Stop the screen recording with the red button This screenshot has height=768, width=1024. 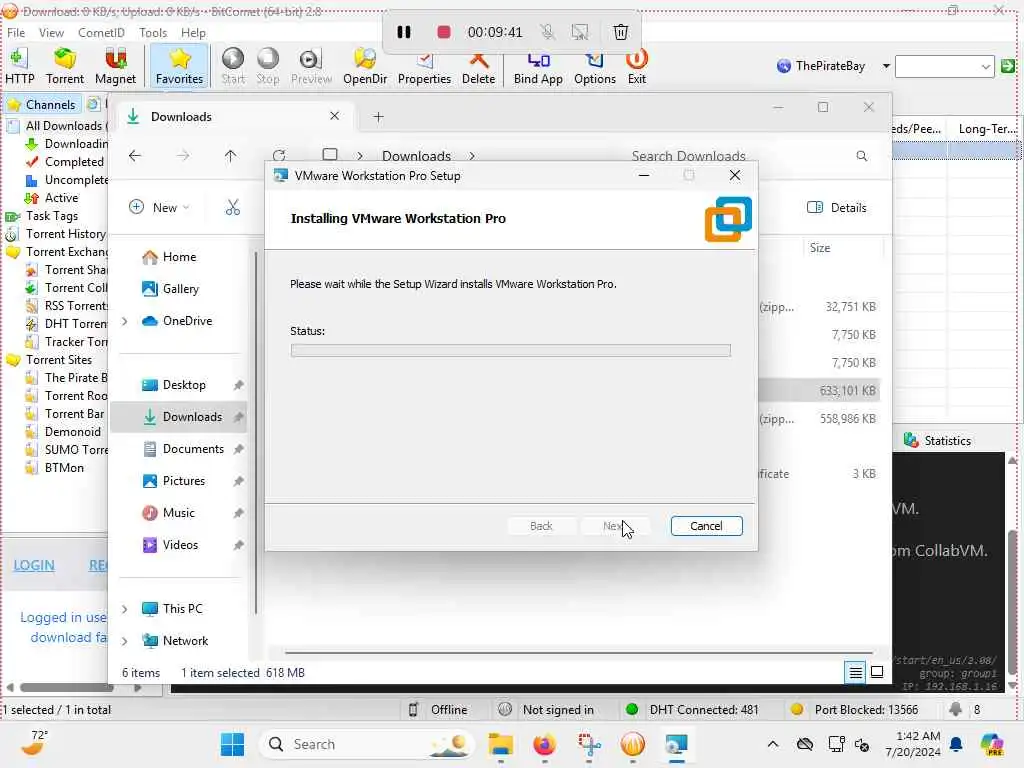point(443,32)
